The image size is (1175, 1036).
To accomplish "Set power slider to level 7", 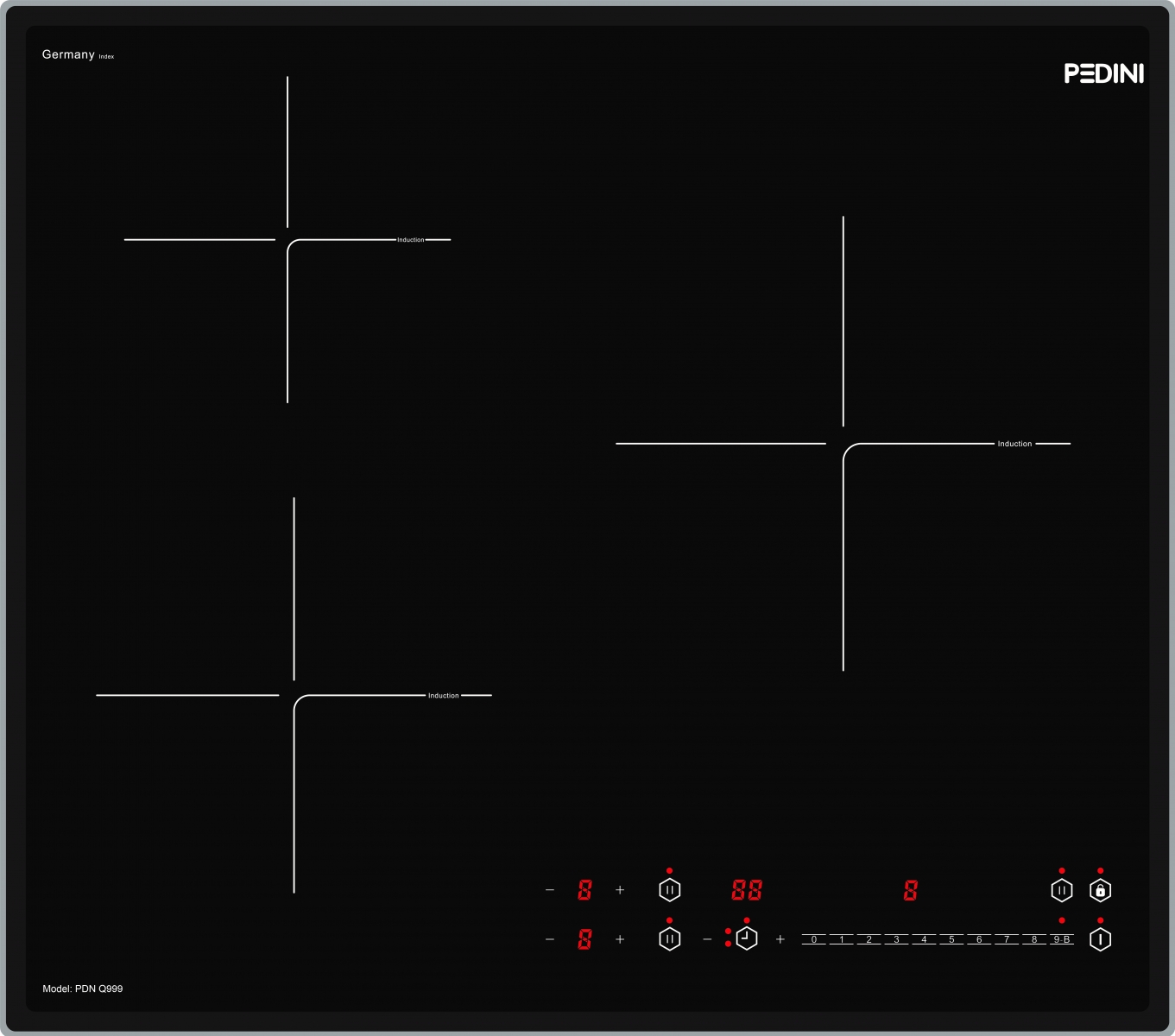I will coord(1007,939).
